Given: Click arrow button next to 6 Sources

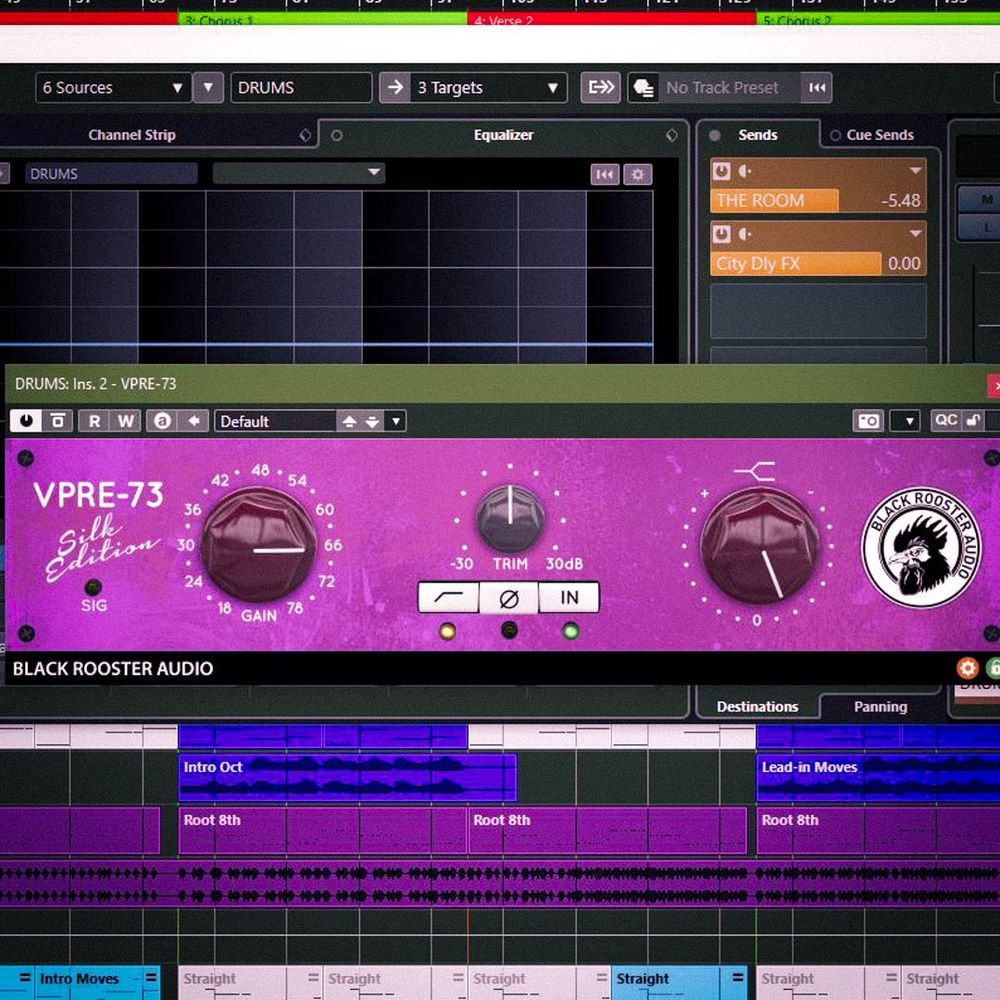Looking at the screenshot, I should (209, 87).
